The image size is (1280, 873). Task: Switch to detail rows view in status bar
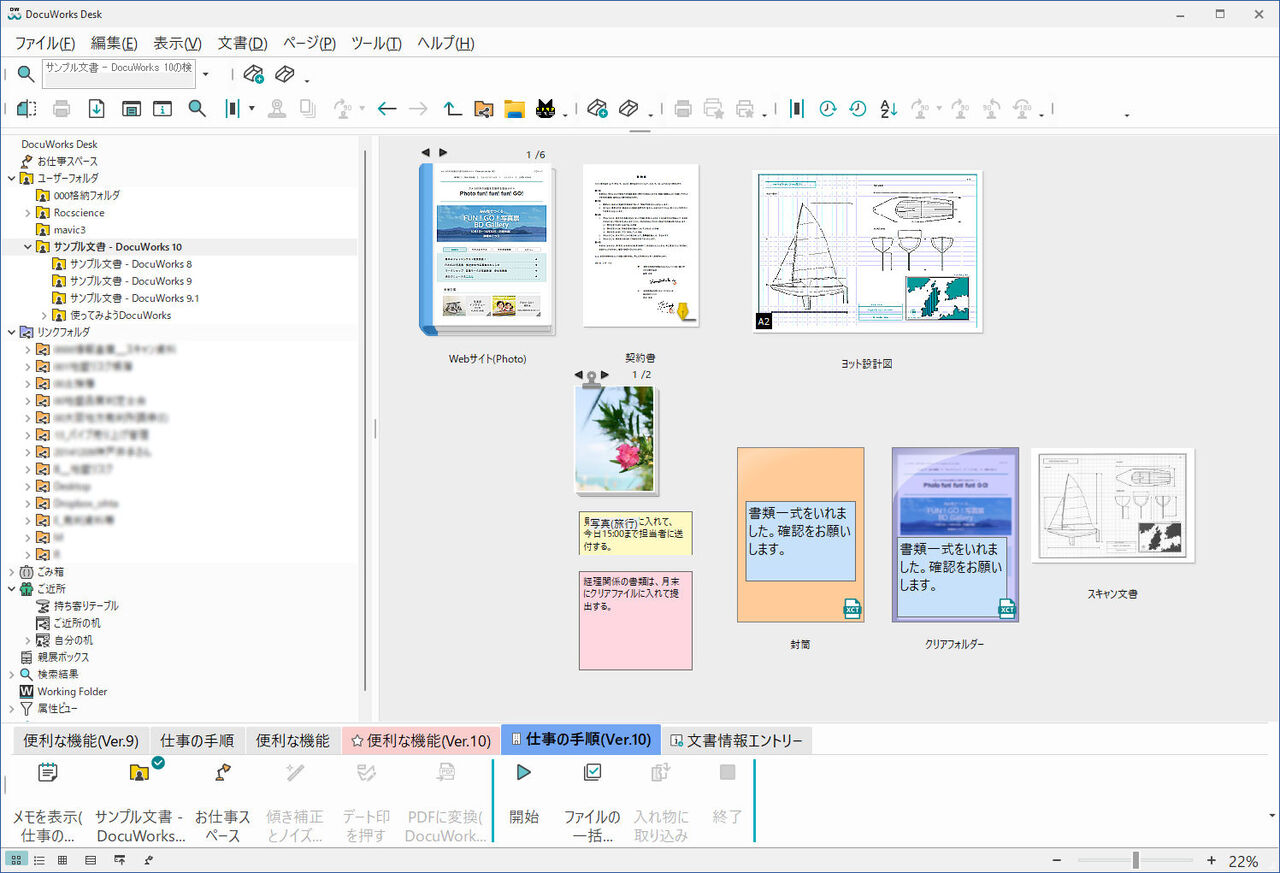[91, 860]
